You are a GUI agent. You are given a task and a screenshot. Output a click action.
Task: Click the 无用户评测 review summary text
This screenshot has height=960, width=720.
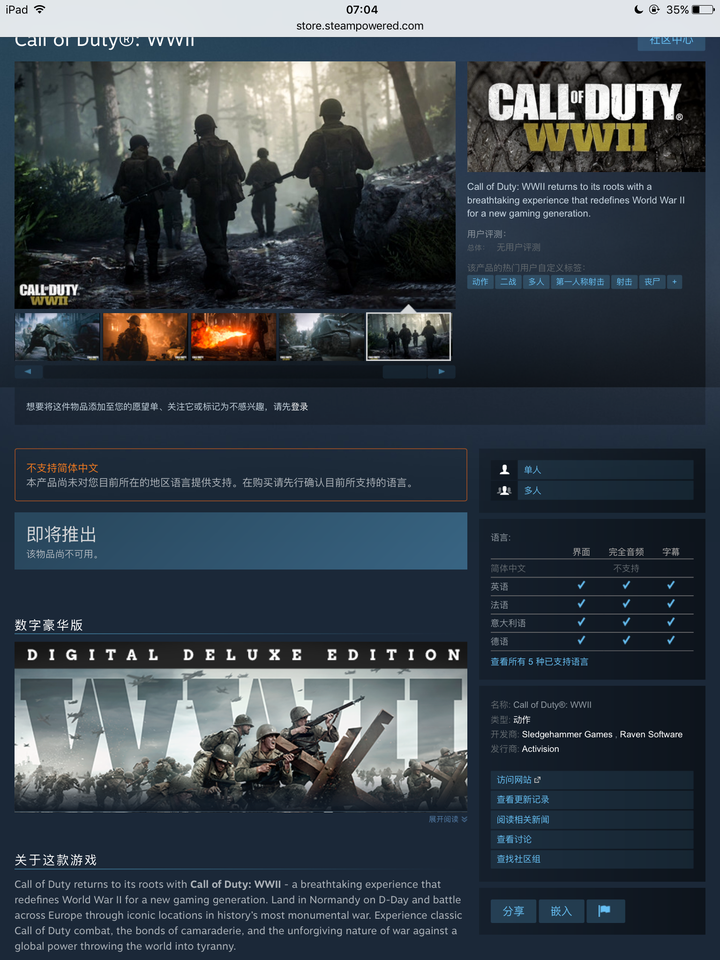click(518, 247)
